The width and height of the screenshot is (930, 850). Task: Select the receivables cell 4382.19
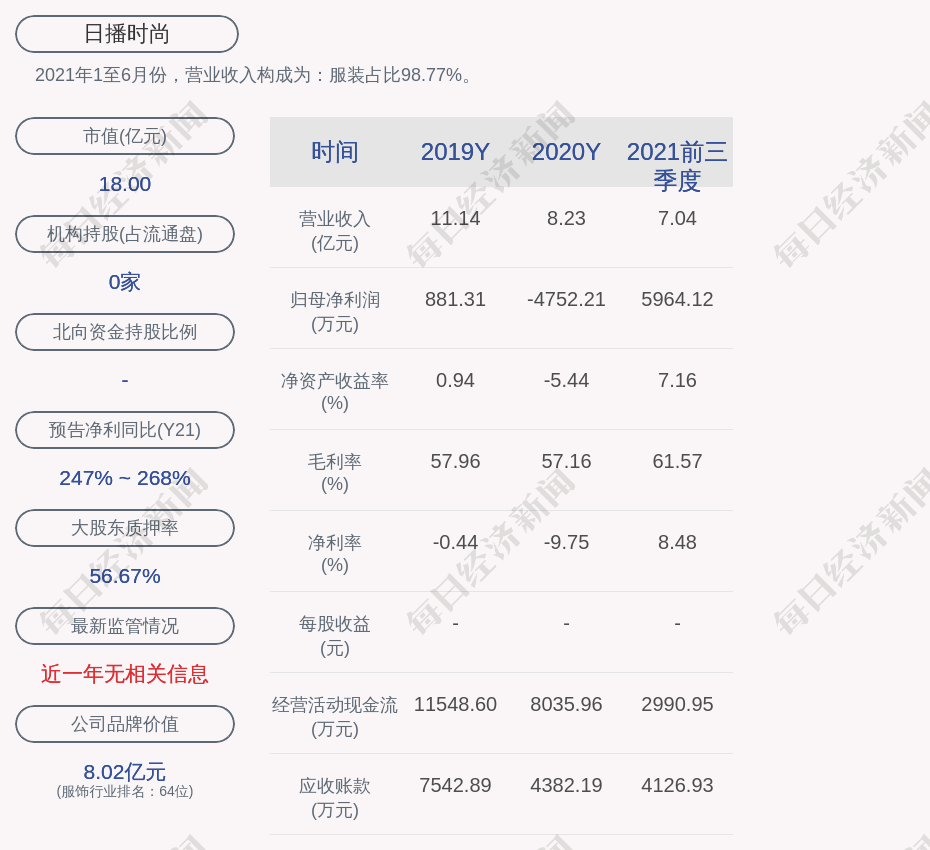[x=566, y=785]
